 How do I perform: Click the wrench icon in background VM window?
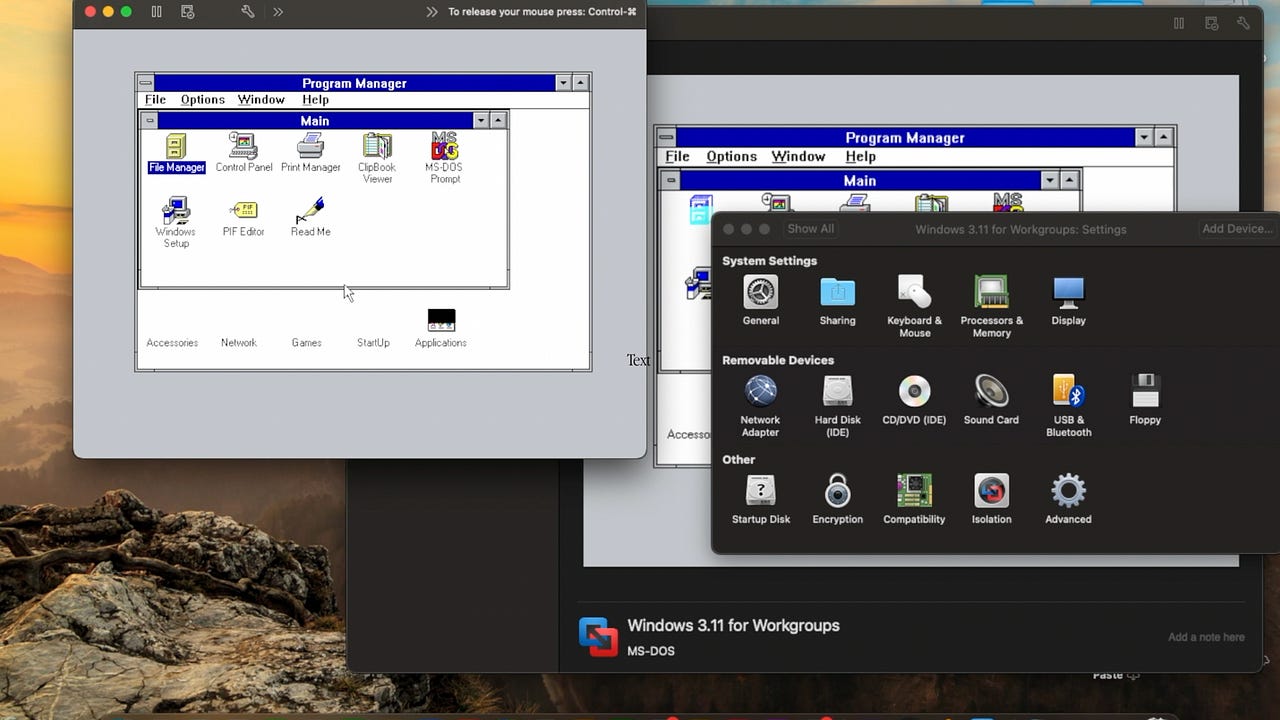coord(1244,23)
